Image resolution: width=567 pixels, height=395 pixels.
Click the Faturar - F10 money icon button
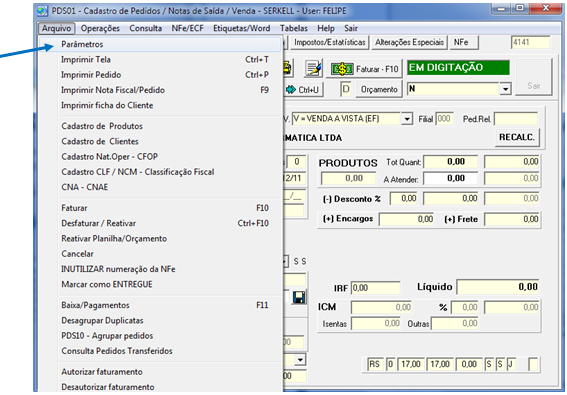click(364, 69)
